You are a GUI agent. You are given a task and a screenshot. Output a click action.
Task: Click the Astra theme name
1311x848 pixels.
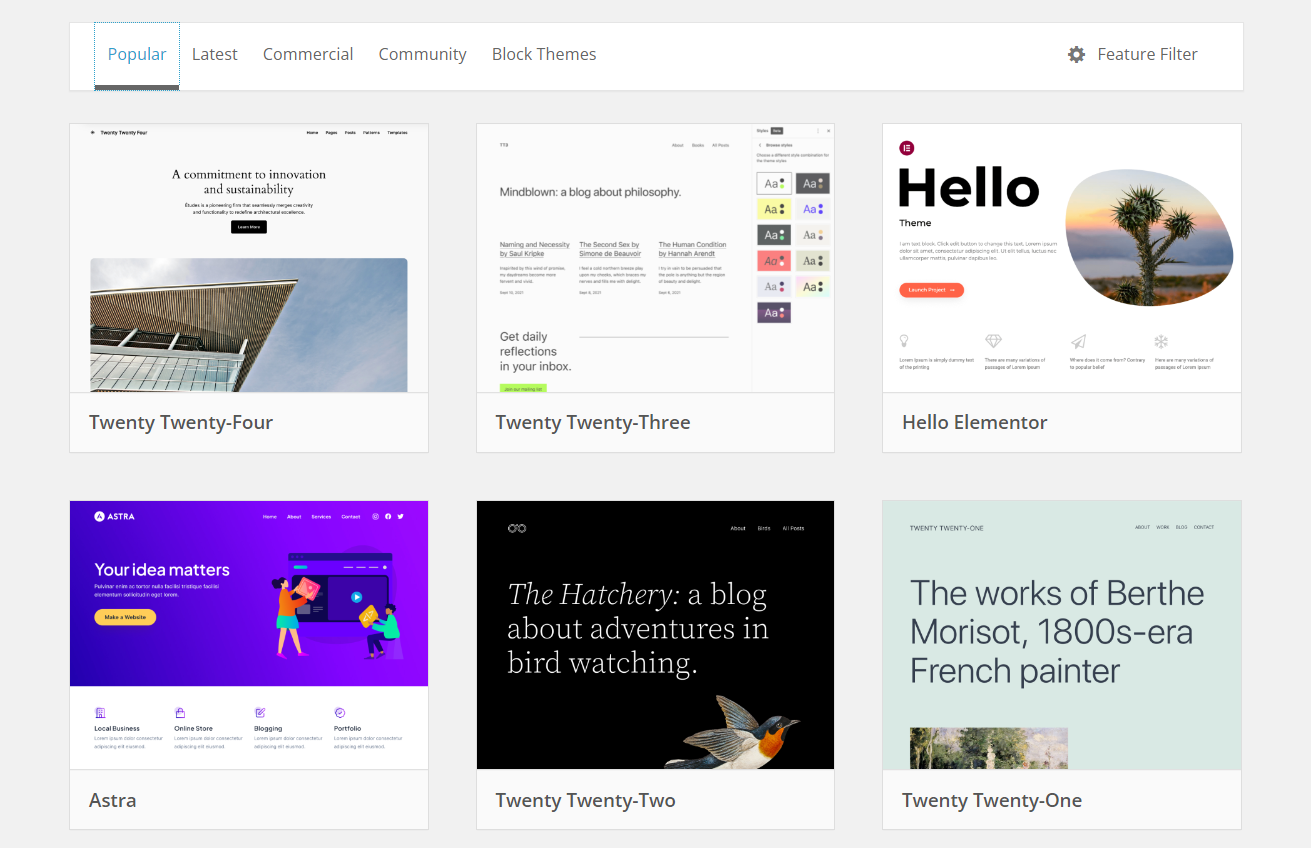pyautogui.click(x=112, y=800)
